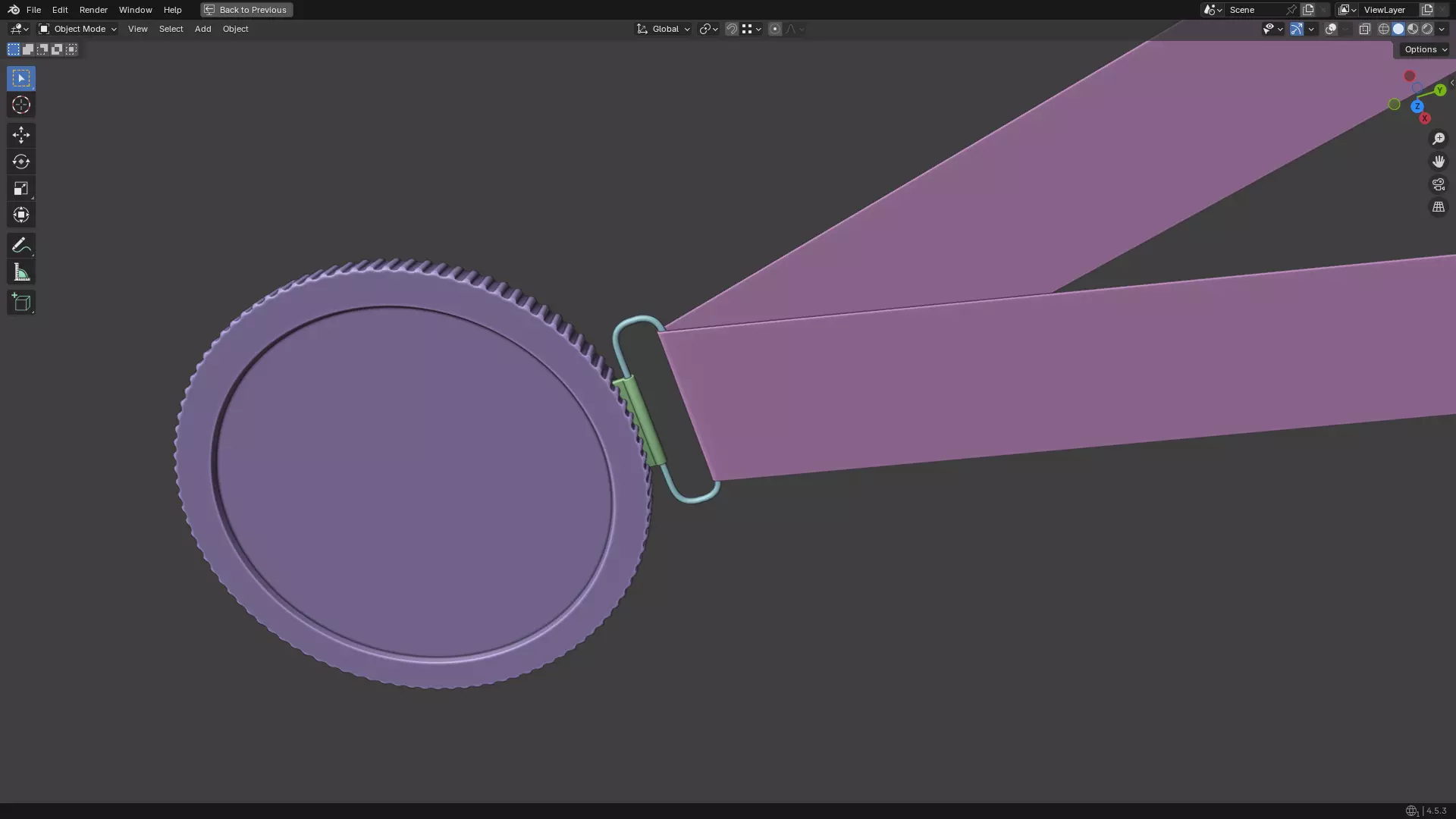Toggle snapping magnet icon
Screen dimensions: 1456x819
pos(731,29)
